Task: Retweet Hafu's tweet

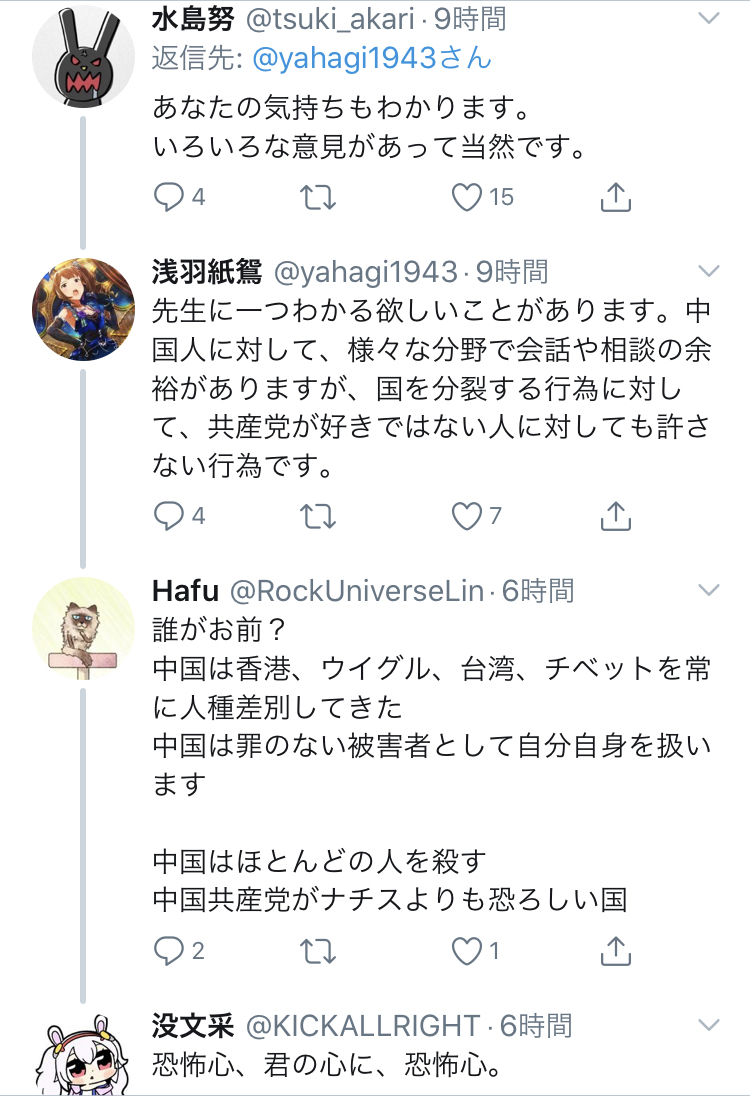Action: coord(318,950)
